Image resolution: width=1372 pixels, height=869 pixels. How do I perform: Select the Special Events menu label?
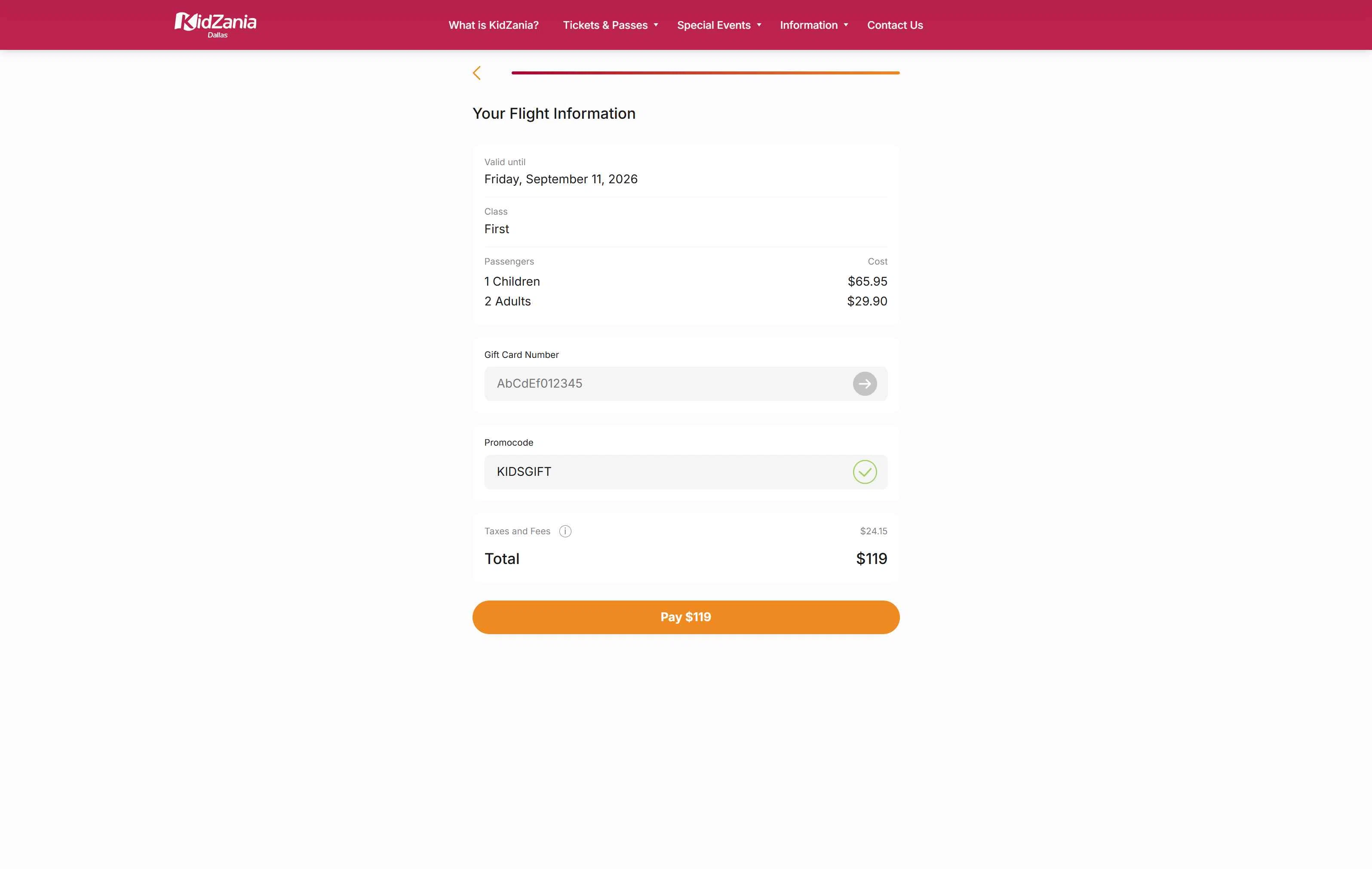tap(713, 25)
